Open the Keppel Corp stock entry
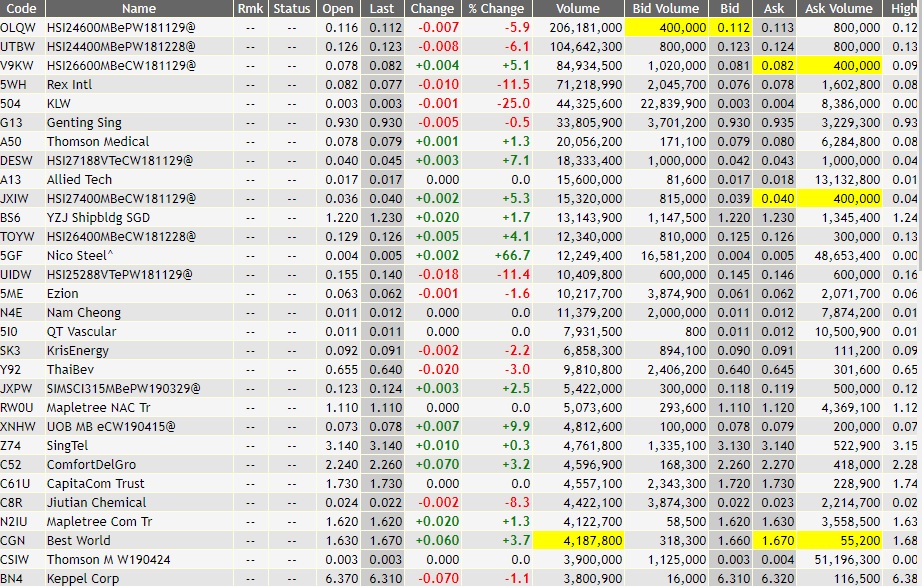 [x=84, y=577]
